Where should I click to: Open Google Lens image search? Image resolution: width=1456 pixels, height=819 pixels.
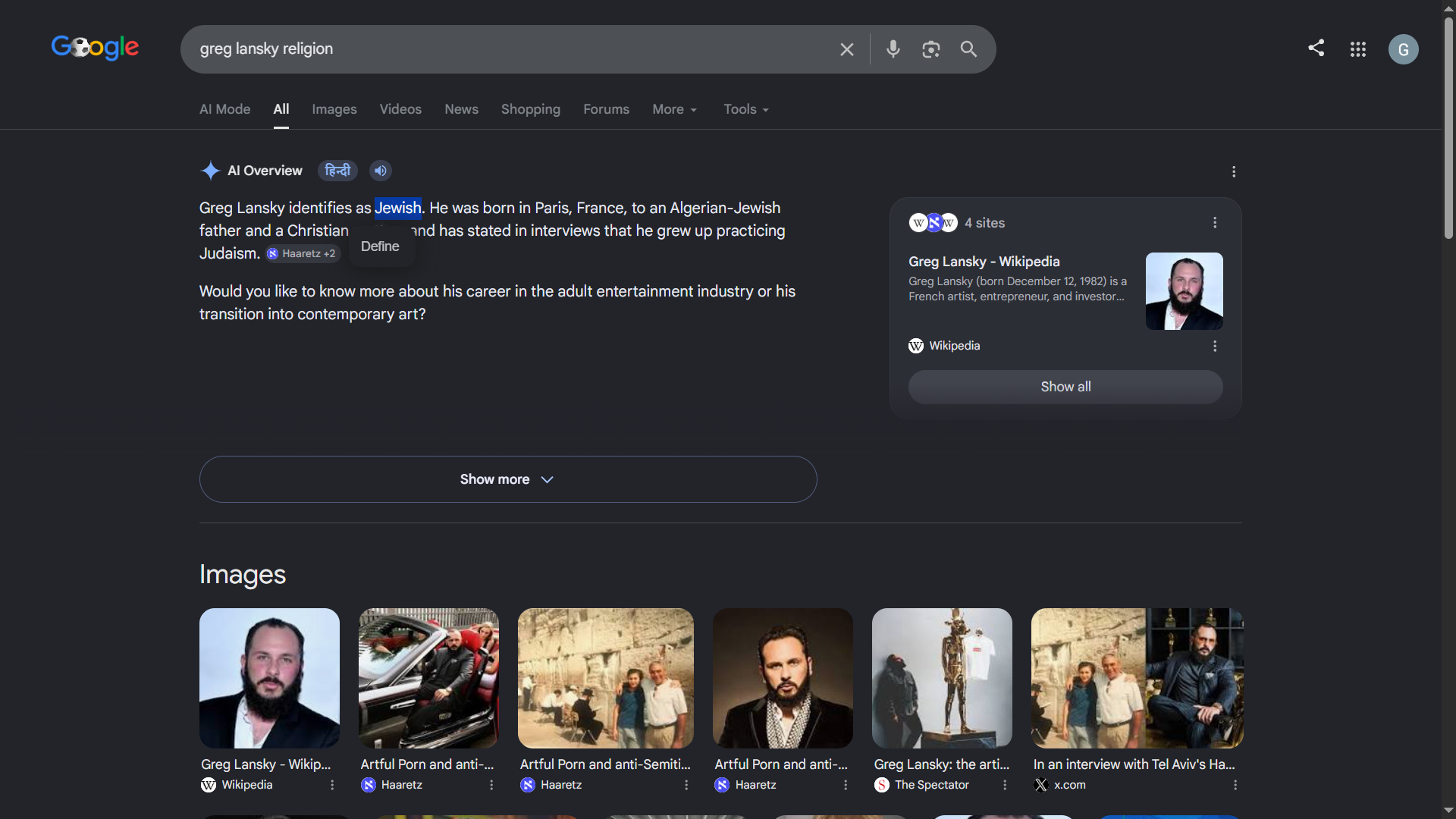coord(931,49)
